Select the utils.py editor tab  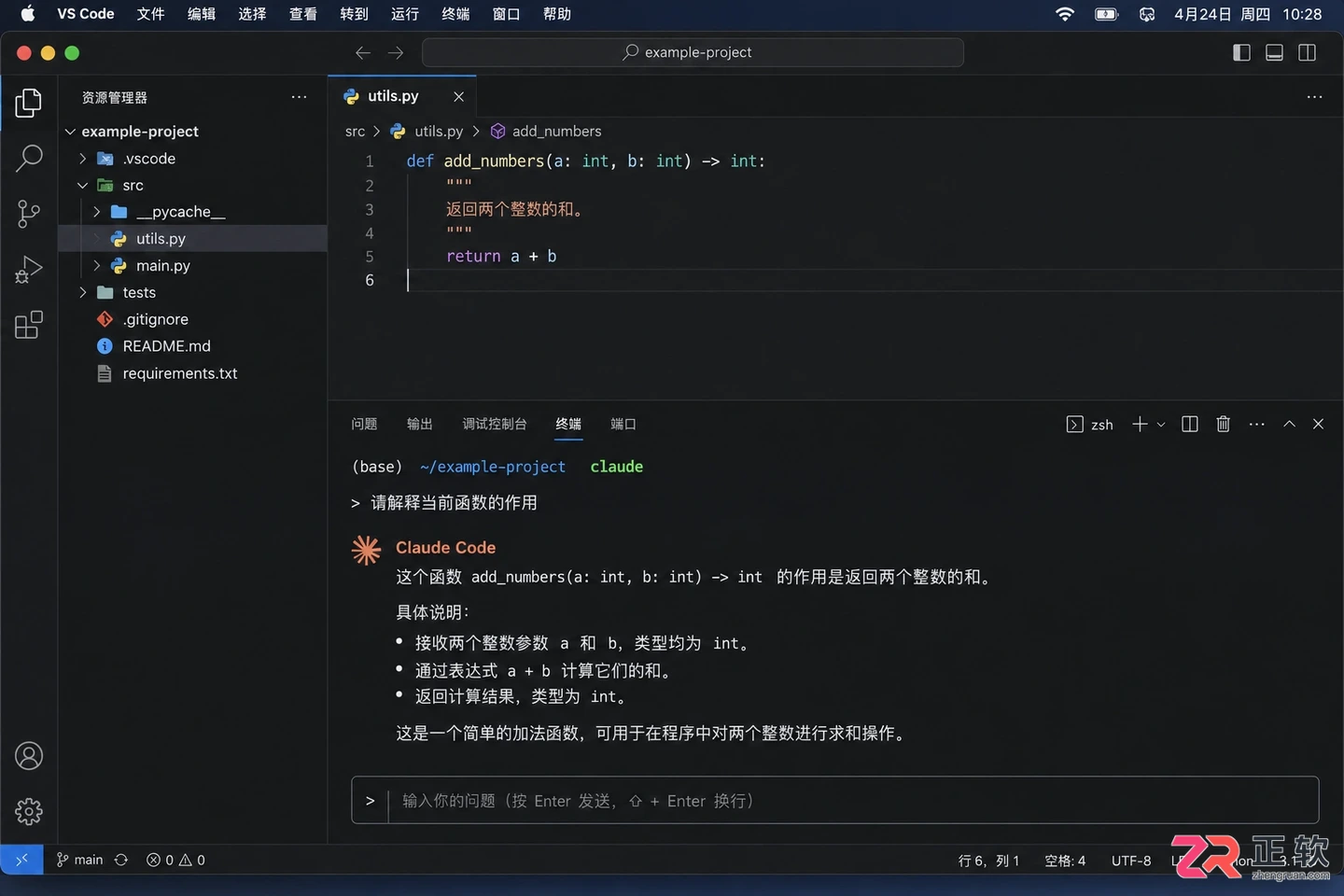[402, 96]
